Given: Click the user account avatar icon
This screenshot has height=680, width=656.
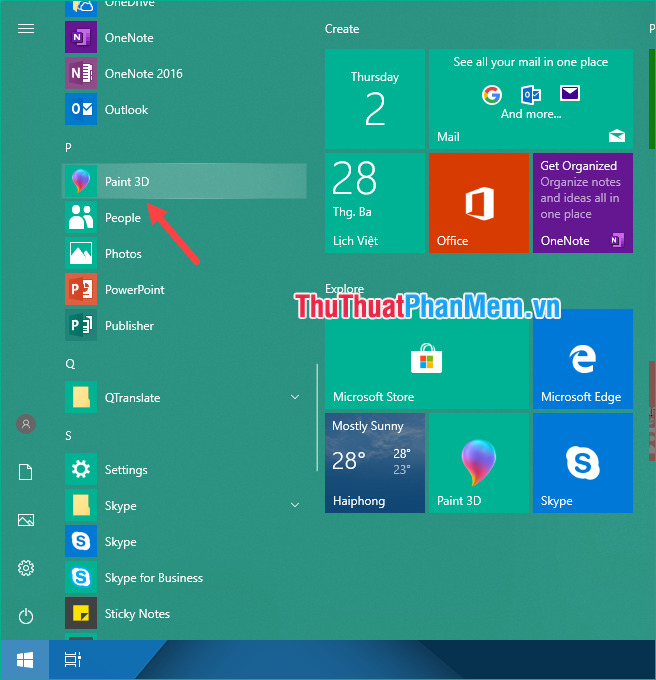Looking at the screenshot, I should pos(26,424).
